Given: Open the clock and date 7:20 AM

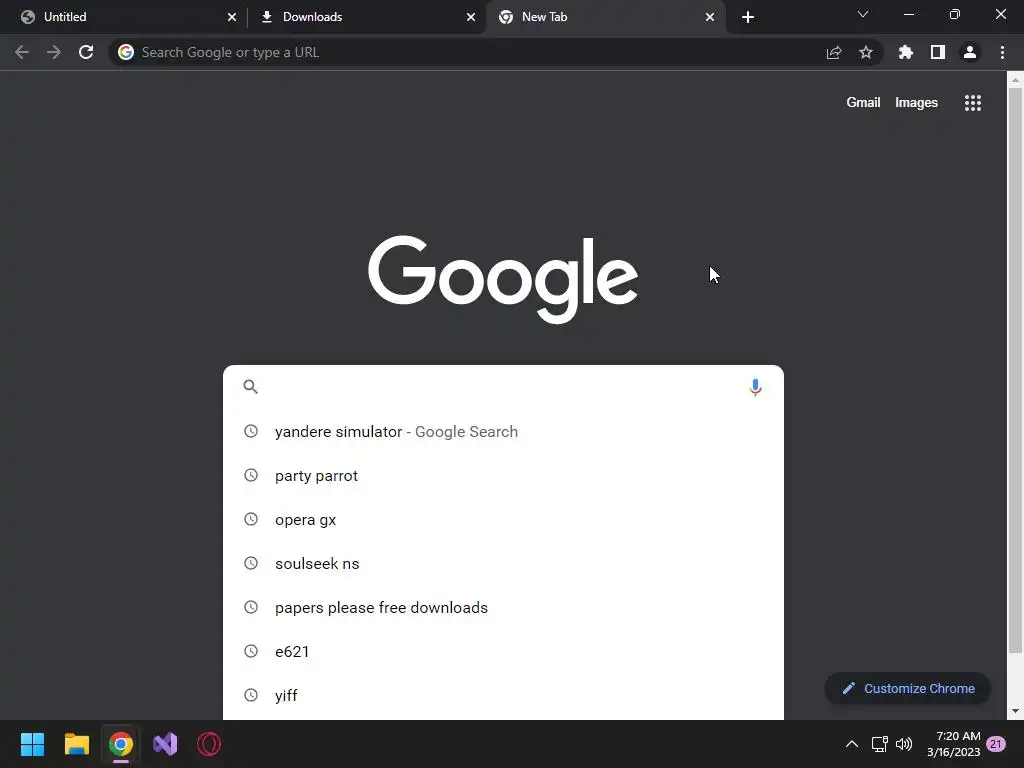Looking at the screenshot, I should (953, 744).
